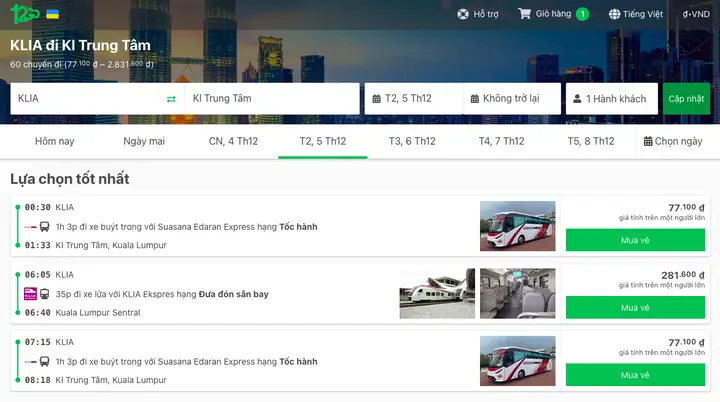The width and height of the screenshot is (720, 402).
Task: Click the globe language icon
Action: pos(614,14)
